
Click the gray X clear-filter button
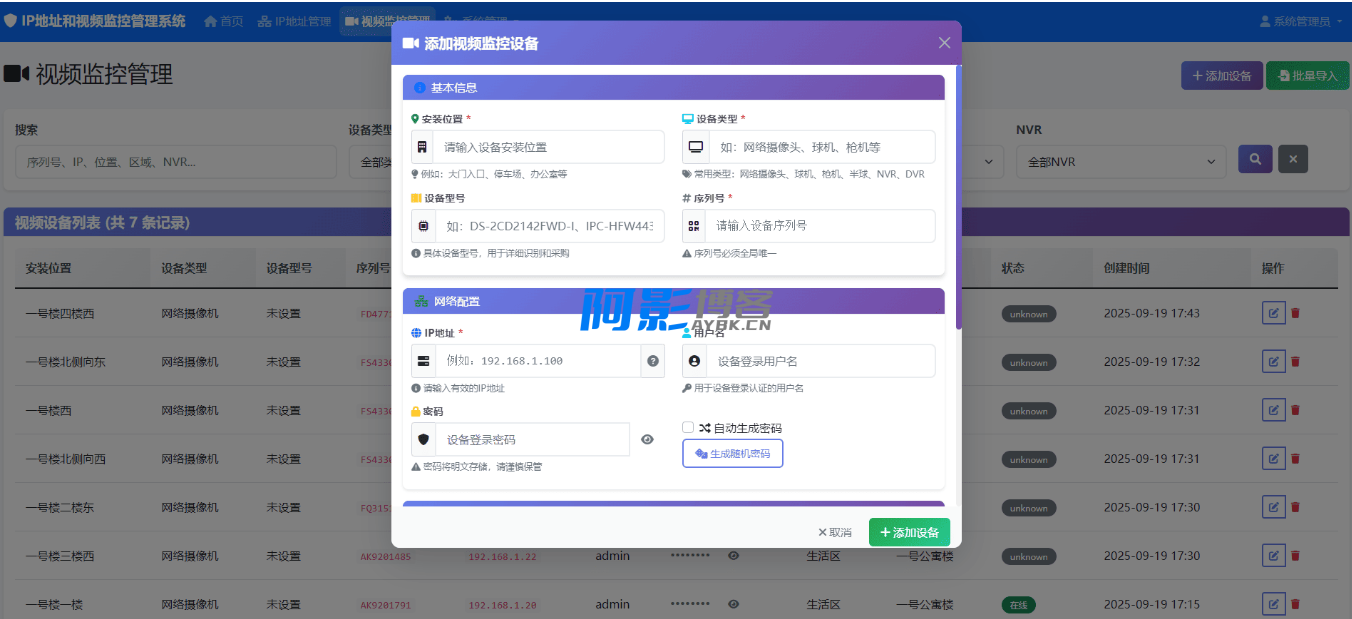1293,159
